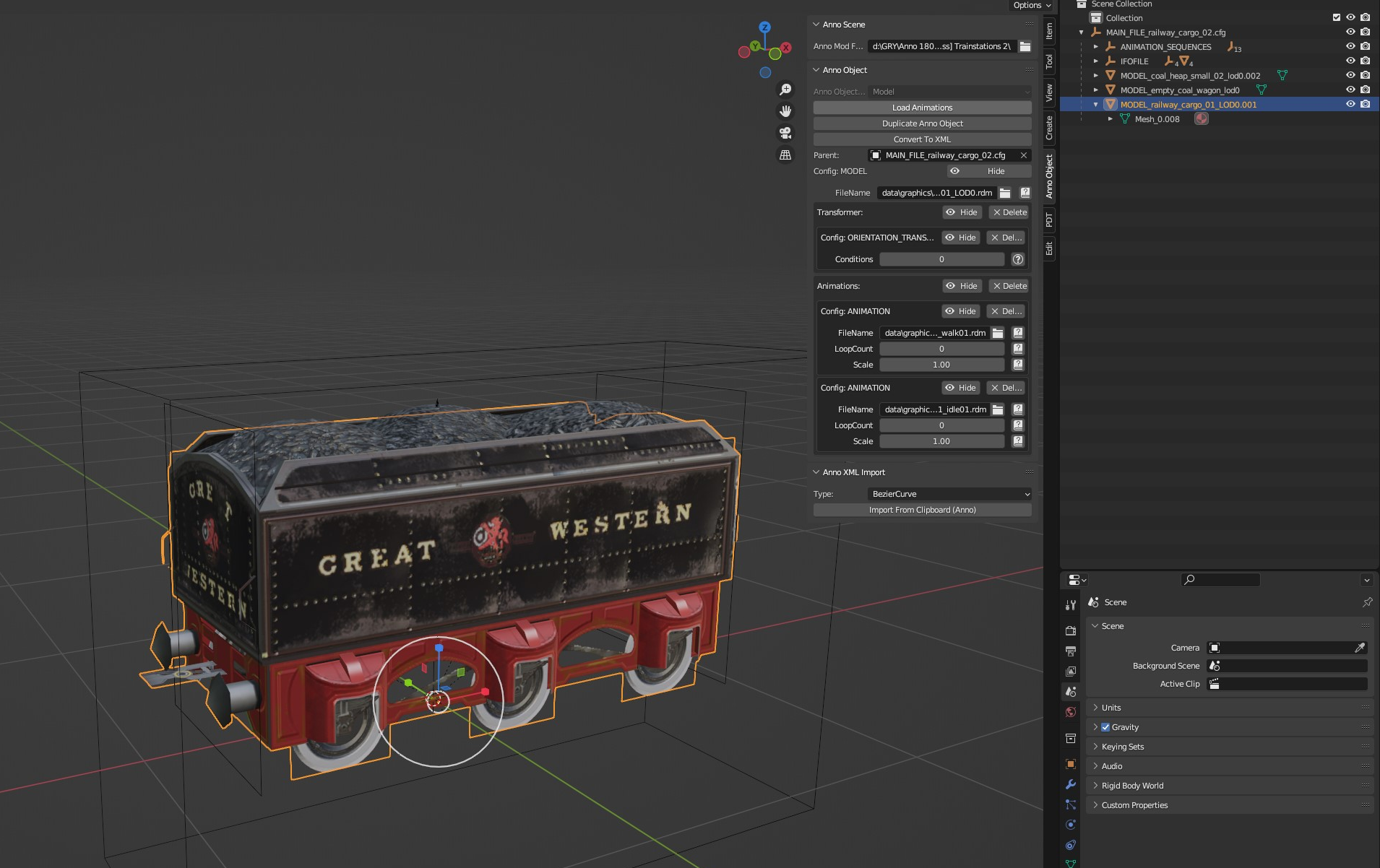Click the eyedropper in the Camera field

coord(1360,648)
